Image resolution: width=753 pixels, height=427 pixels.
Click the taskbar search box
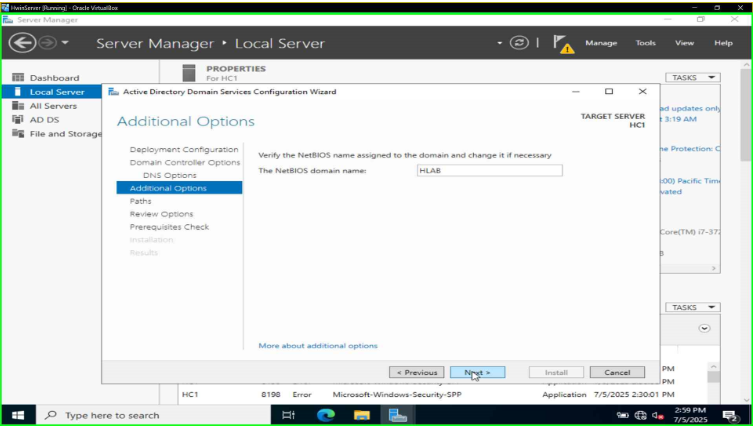point(154,415)
